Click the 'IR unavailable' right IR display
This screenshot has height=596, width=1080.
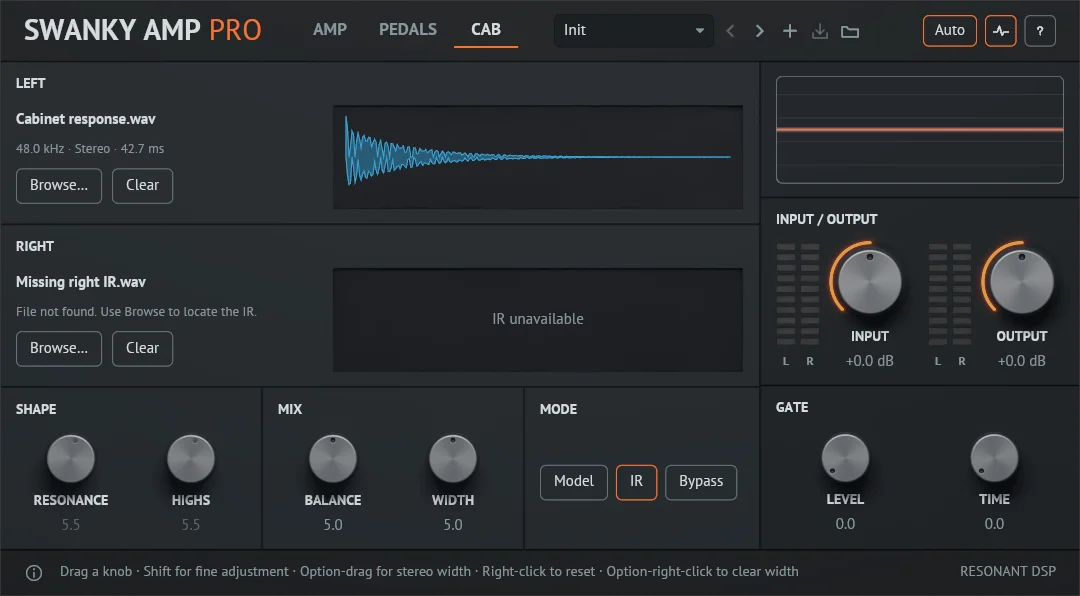[x=538, y=320]
